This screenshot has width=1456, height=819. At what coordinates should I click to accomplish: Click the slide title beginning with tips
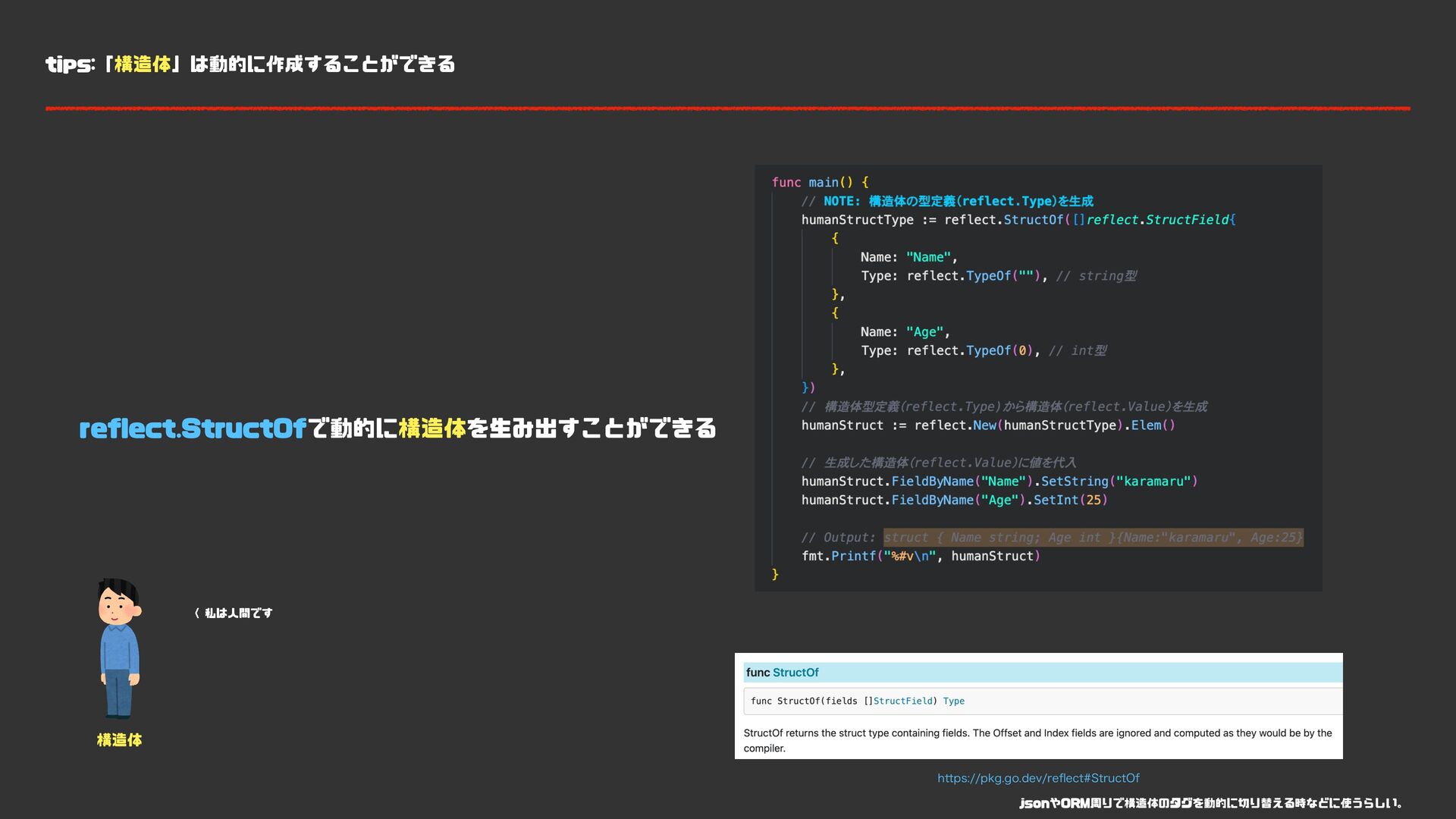[x=250, y=64]
